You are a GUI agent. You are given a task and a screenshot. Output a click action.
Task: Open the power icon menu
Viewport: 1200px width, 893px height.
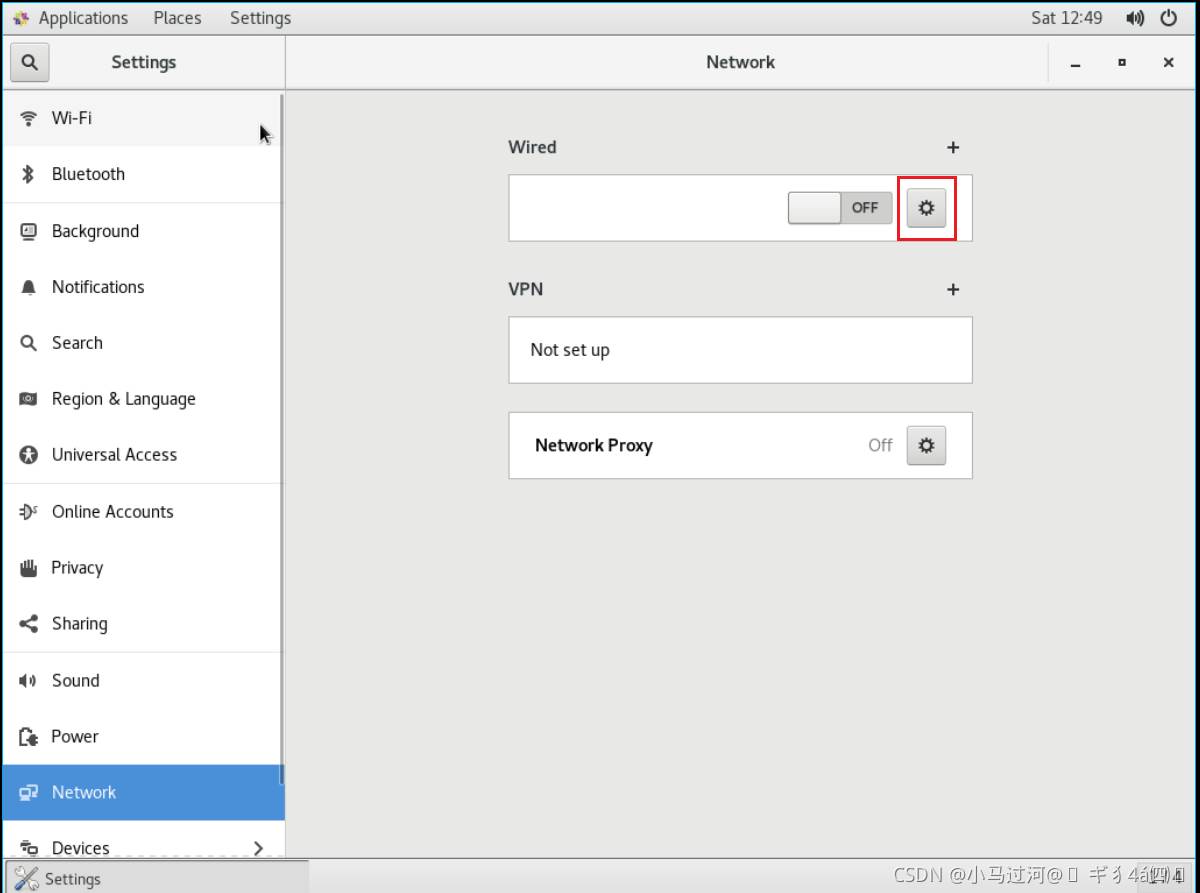pos(1168,18)
